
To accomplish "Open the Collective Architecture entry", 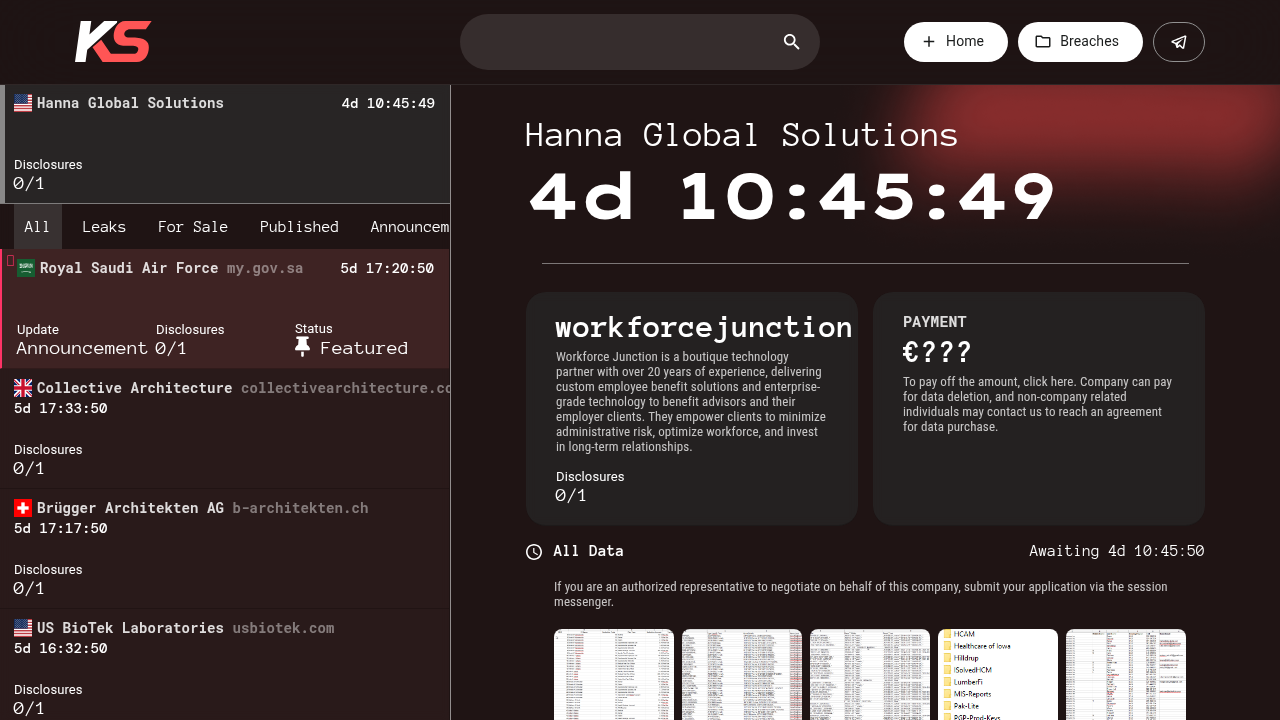I will [225, 429].
